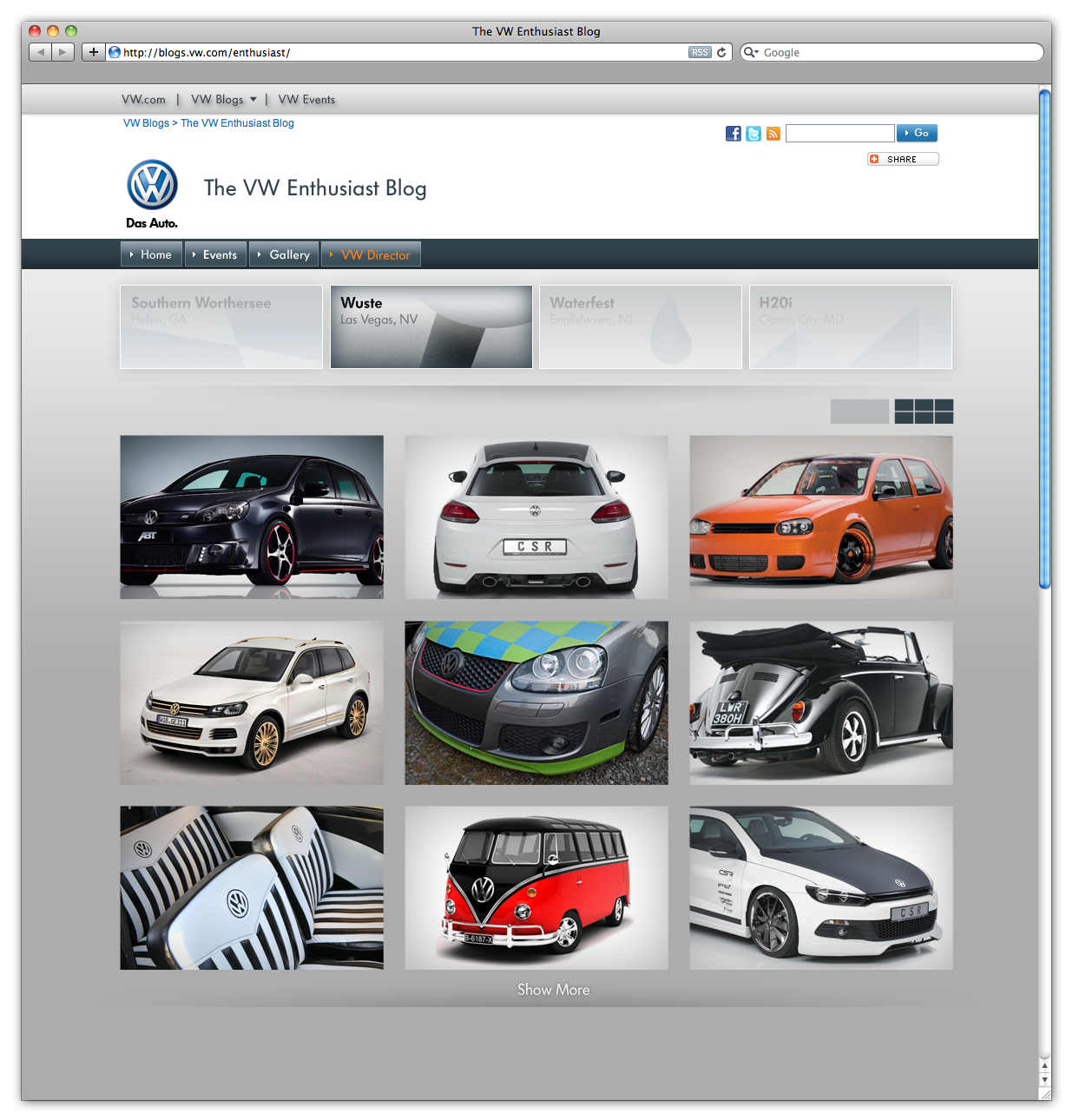Click the Go search button

click(x=917, y=133)
